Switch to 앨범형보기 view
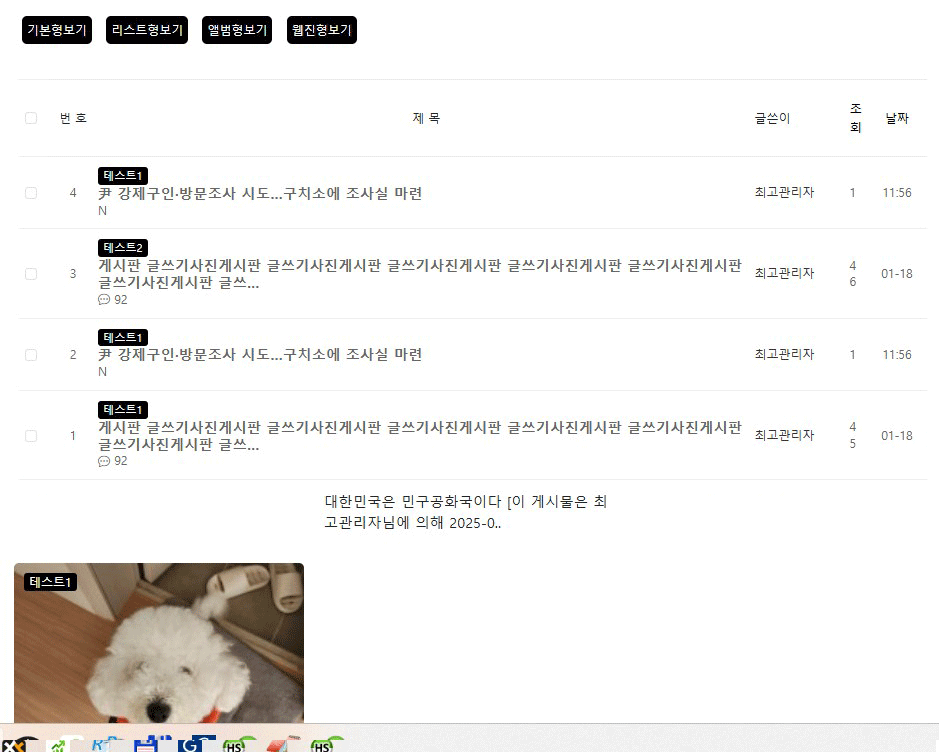This screenshot has width=939, height=752. pyautogui.click(x=237, y=30)
